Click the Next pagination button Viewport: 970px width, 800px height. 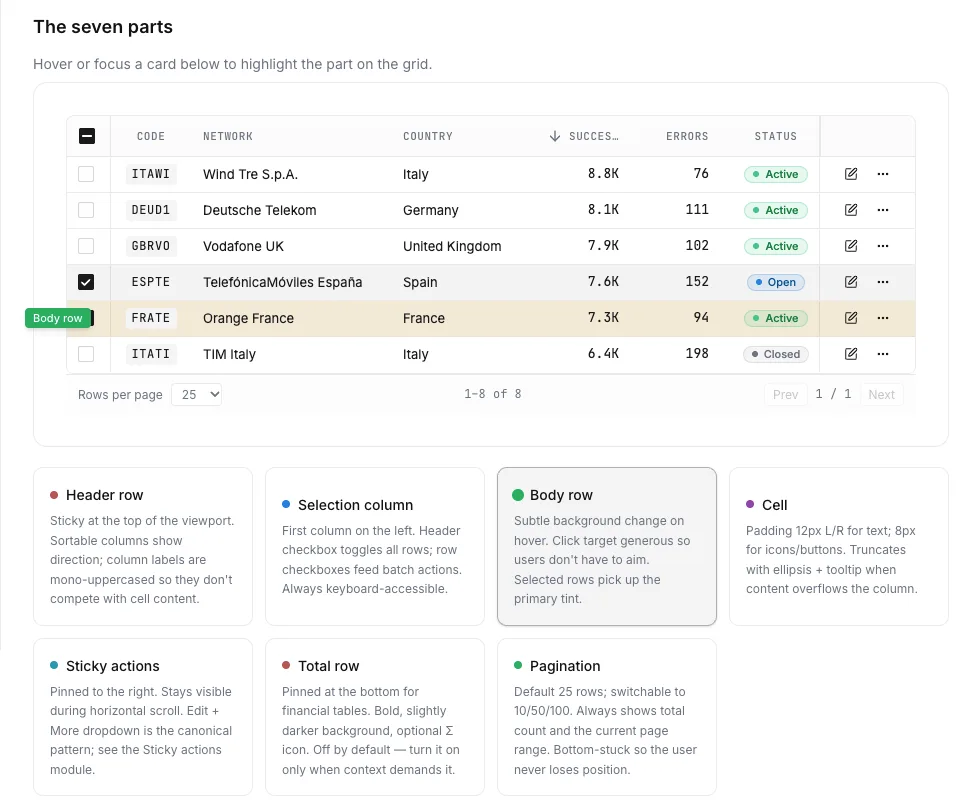pyautogui.click(x=882, y=394)
